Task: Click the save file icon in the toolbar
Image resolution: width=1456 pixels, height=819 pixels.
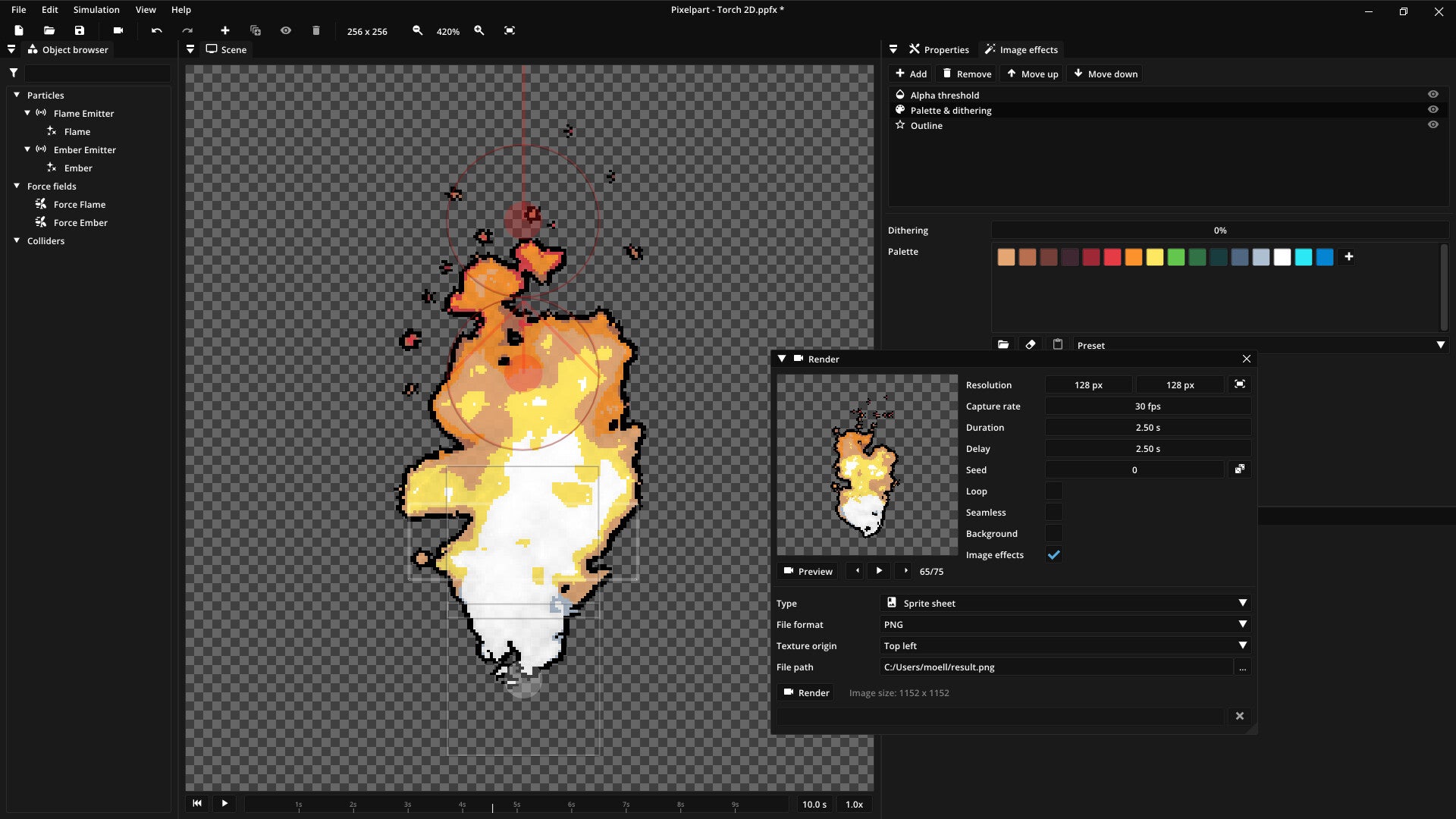Action: (x=80, y=30)
